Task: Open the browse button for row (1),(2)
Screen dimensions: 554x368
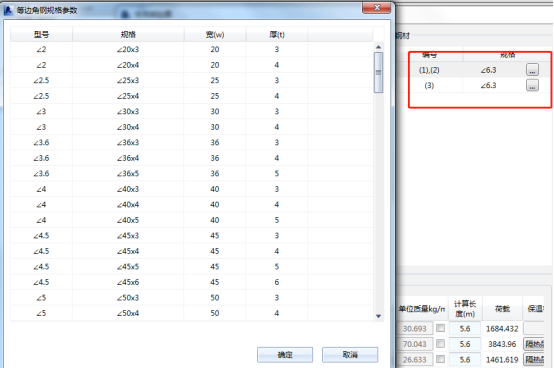Action: (x=532, y=70)
